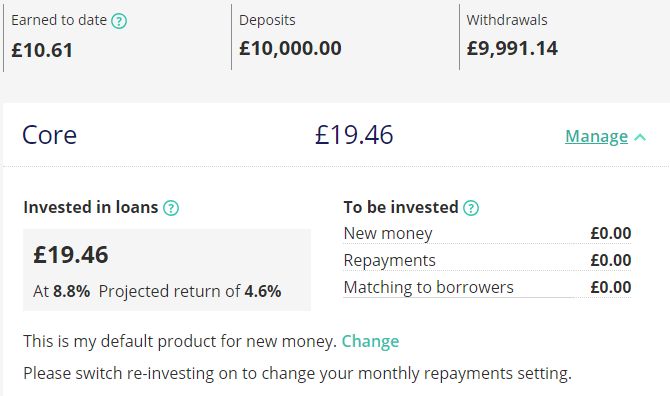The image size is (670, 396).
Task: Select the Core product heading
Action: tap(50, 135)
